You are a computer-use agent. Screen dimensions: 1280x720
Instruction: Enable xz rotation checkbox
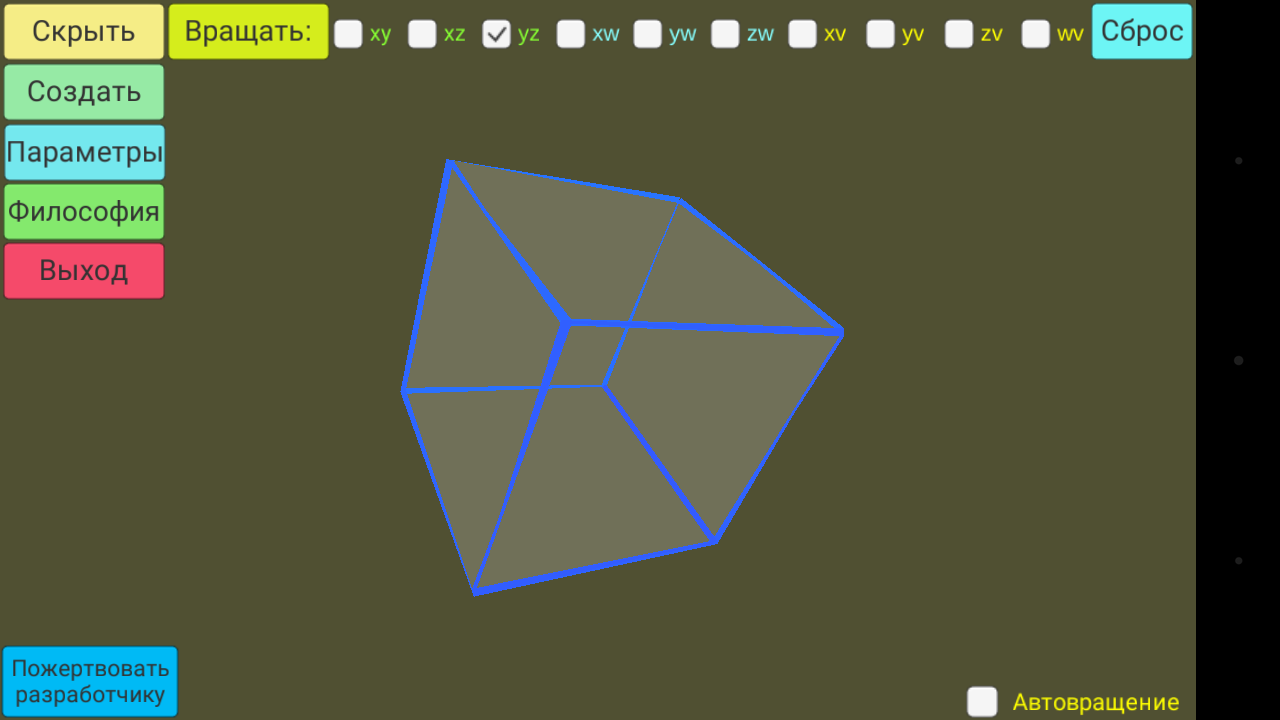pos(422,34)
